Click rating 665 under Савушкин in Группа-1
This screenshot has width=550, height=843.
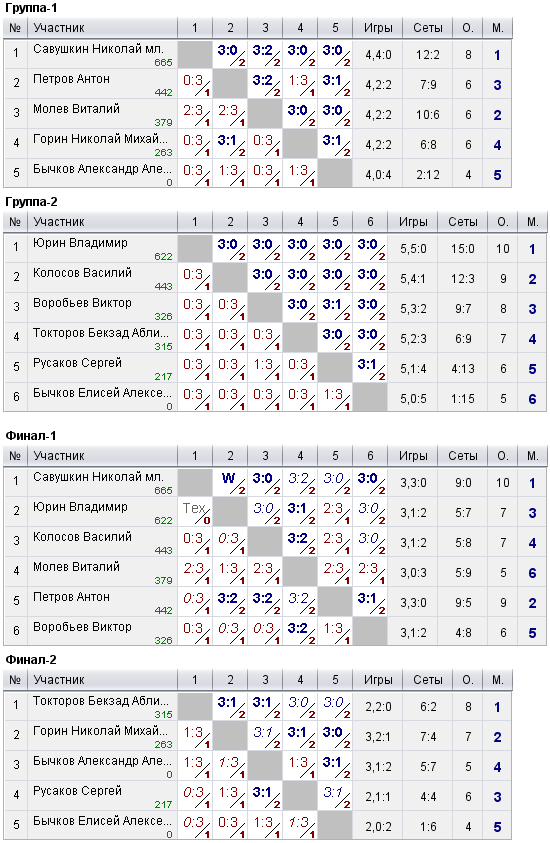click(163, 62)
